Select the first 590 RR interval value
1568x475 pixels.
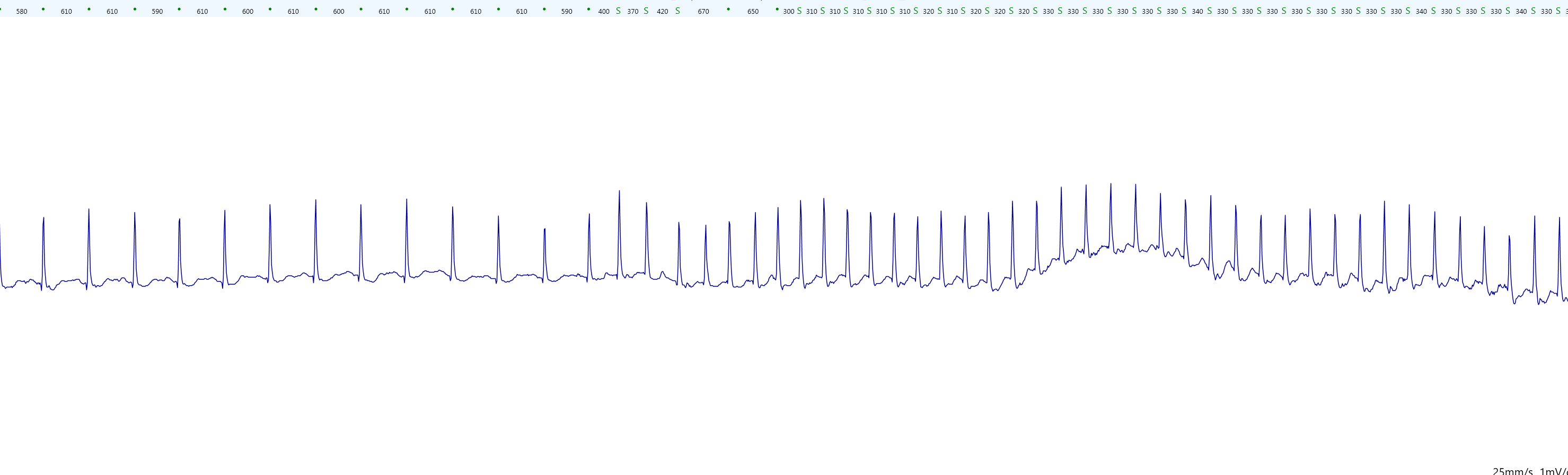157,12
